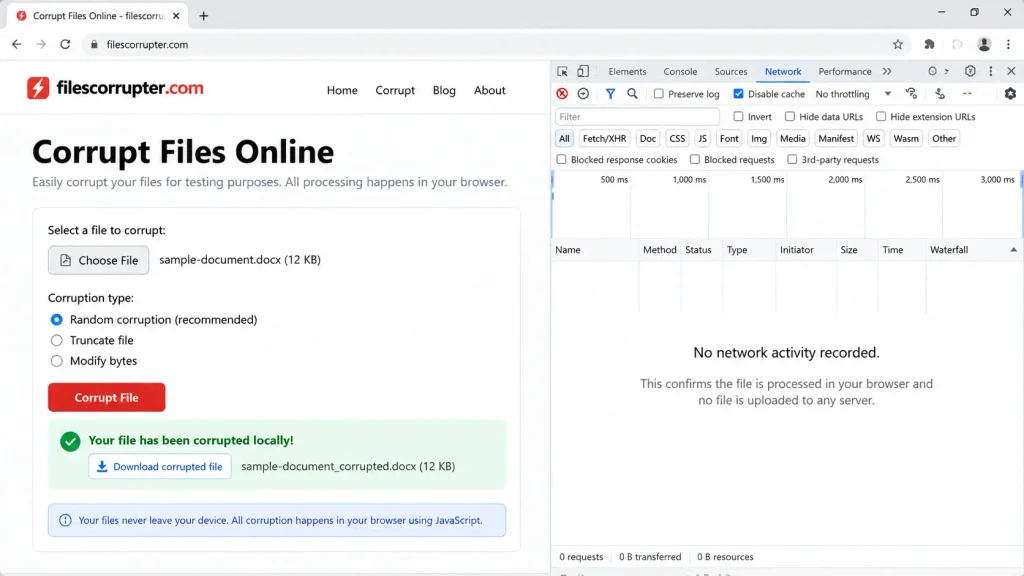Image resolution: width=1024 pixels, height=576 pixels.
Task: Check the Blocked requests checkbox
Action: pos(695,159)
